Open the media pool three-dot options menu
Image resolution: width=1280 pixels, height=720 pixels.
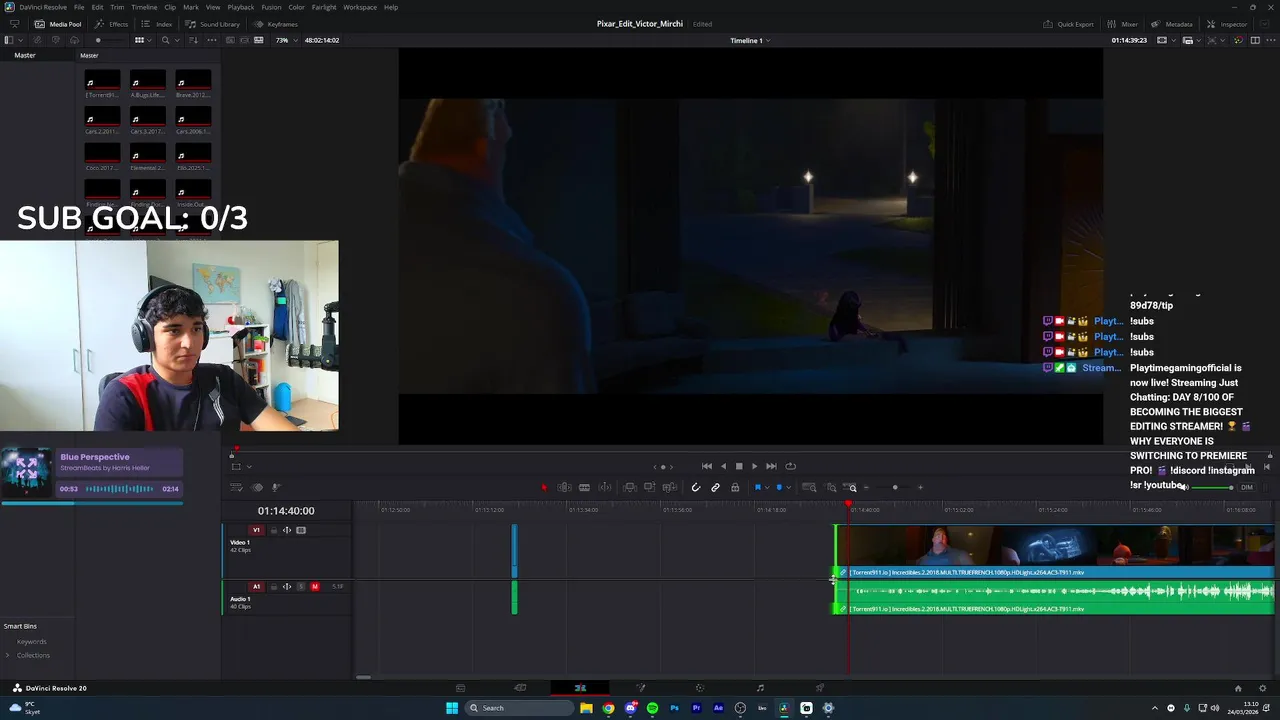pos(211,40)
